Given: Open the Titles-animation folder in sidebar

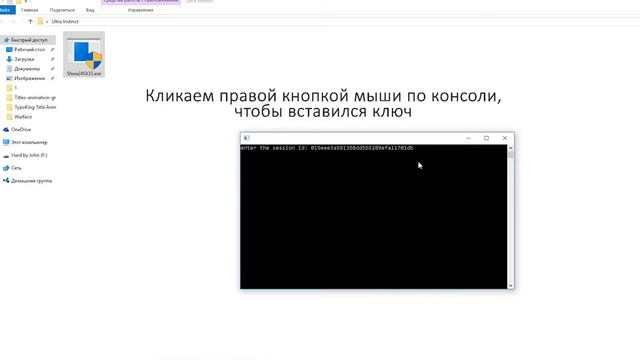Looking at the screenshot, I should point(35,98).
